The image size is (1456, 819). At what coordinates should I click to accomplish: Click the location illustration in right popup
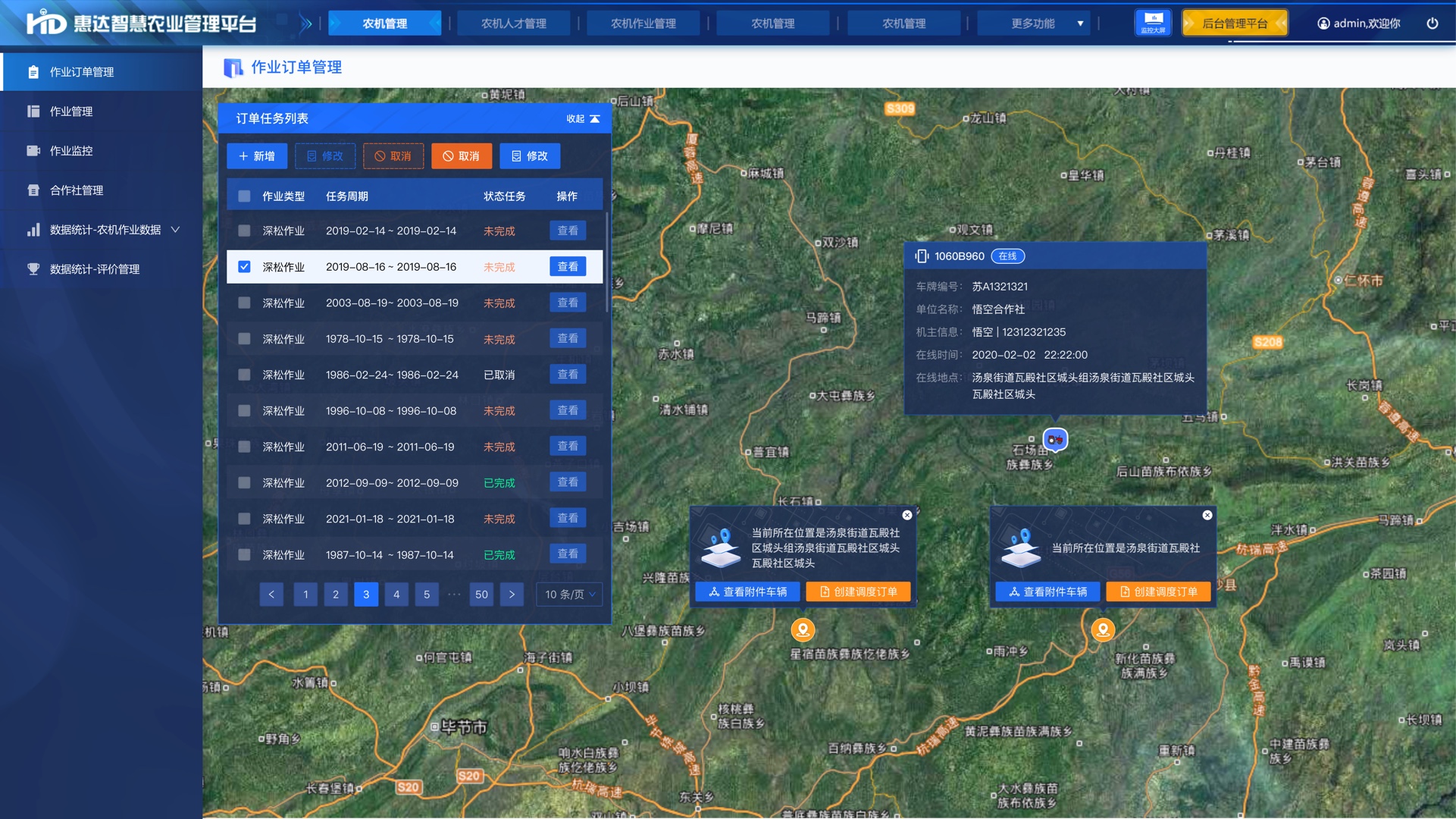click(x=1021, y=548)
